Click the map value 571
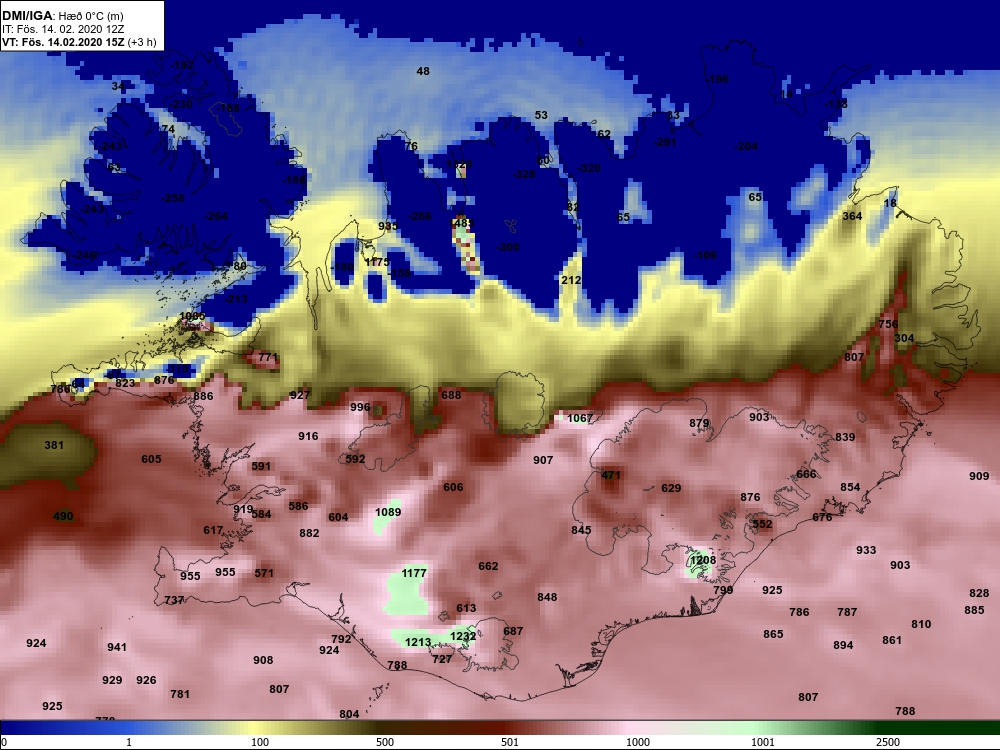Screen dimensions: 1000x750 point(264,573)
